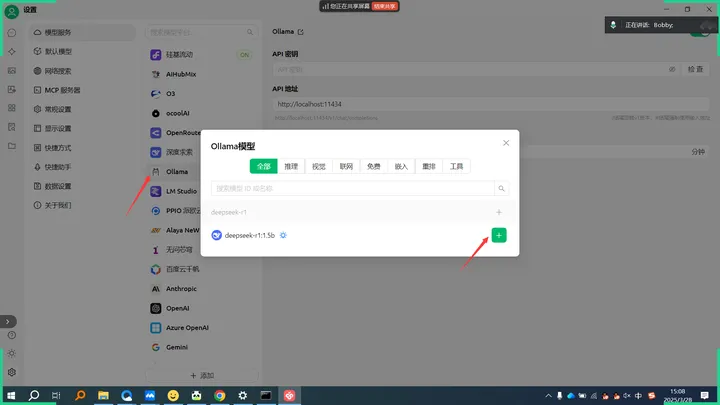Select the 深度求索 provider
720x405 pixels.
click(x=174, y=152)
